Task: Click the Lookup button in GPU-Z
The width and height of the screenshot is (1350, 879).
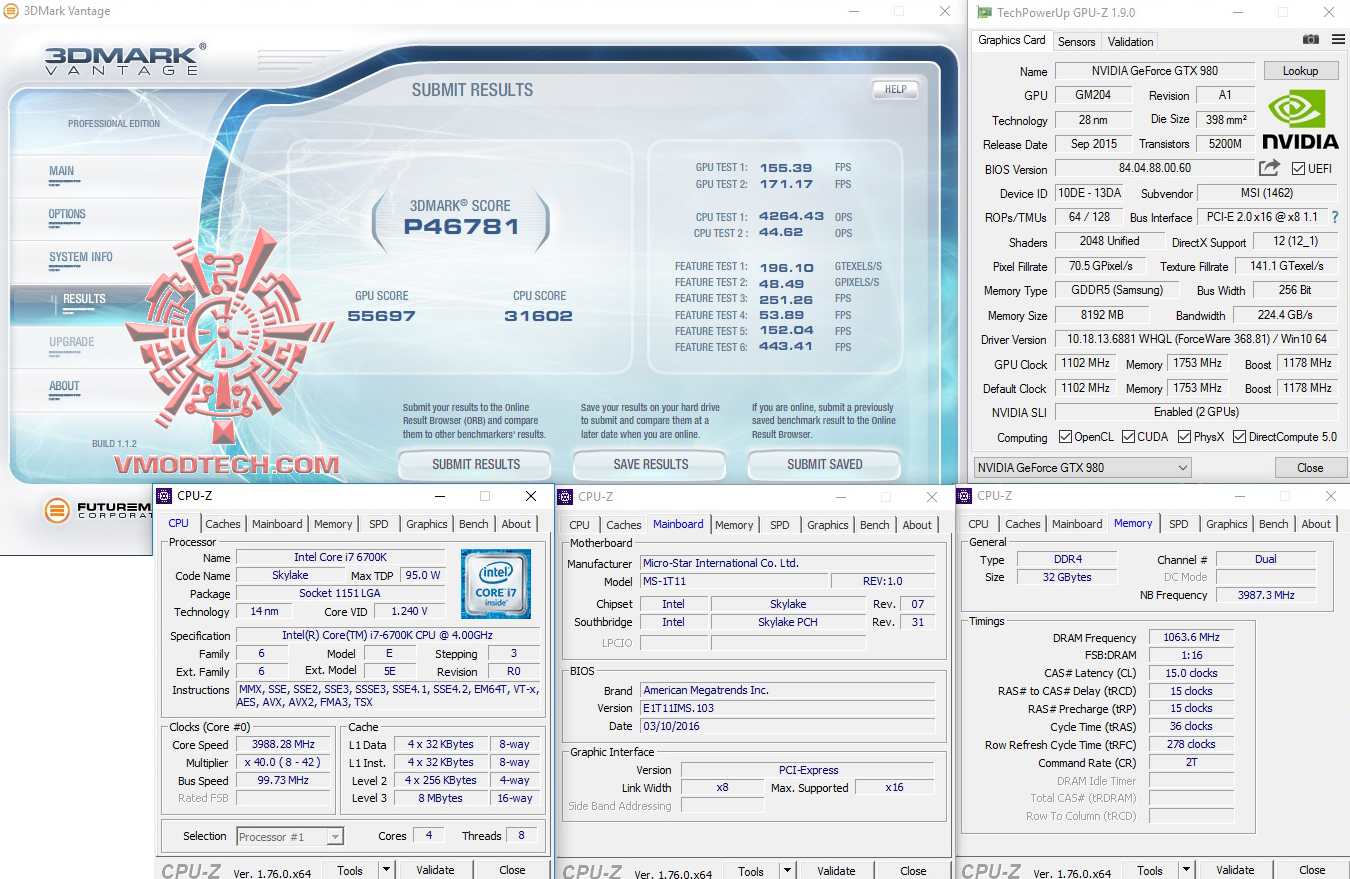Action: pyautogui.click(x=1301, y=70)
